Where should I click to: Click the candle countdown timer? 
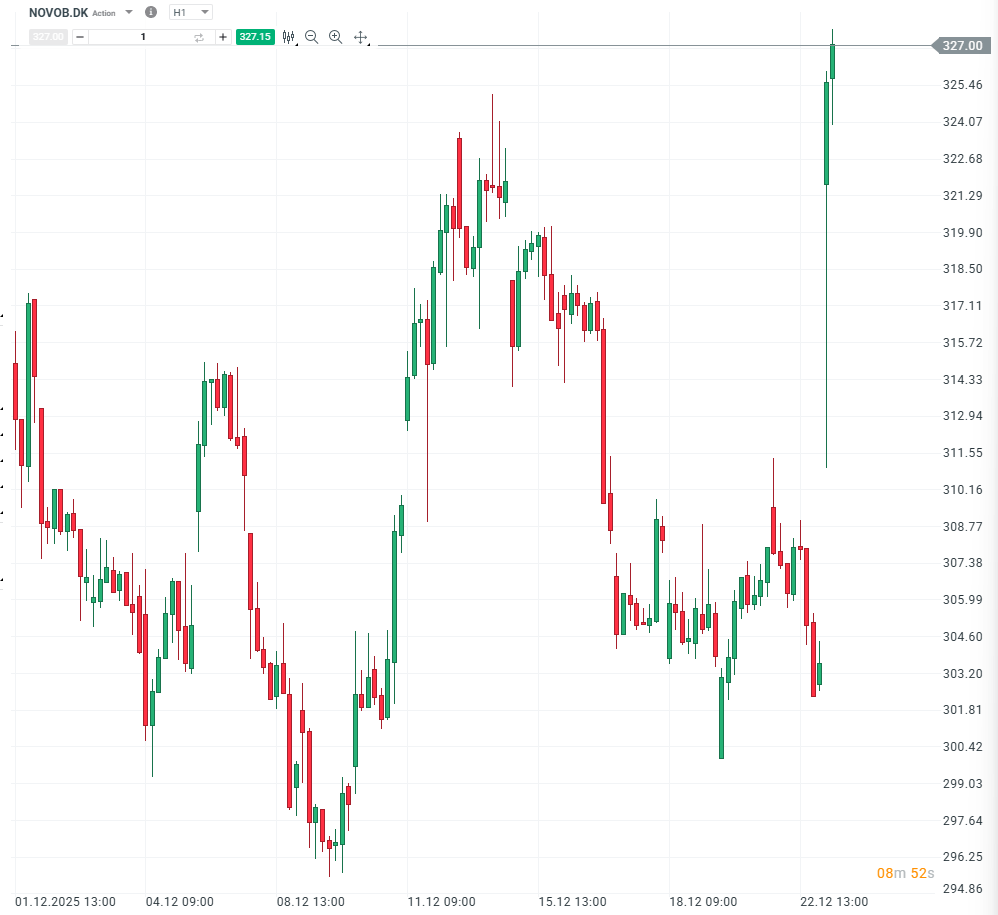coord(905,873)
